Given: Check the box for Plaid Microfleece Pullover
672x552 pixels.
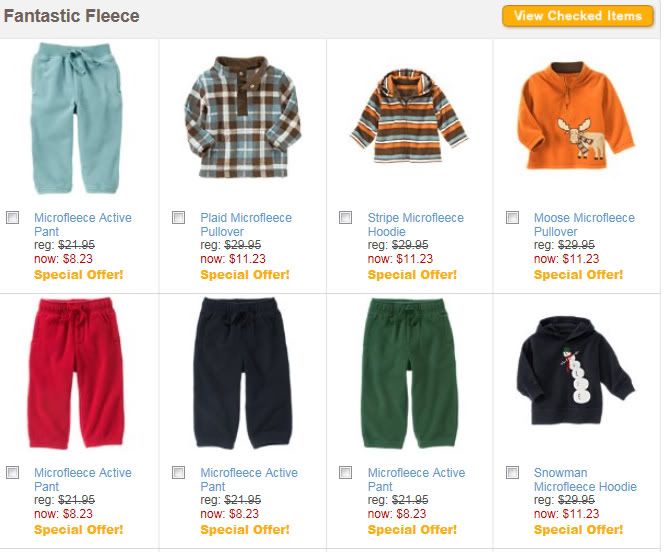Looking at the screenshot, I should [x=179, y=218].
